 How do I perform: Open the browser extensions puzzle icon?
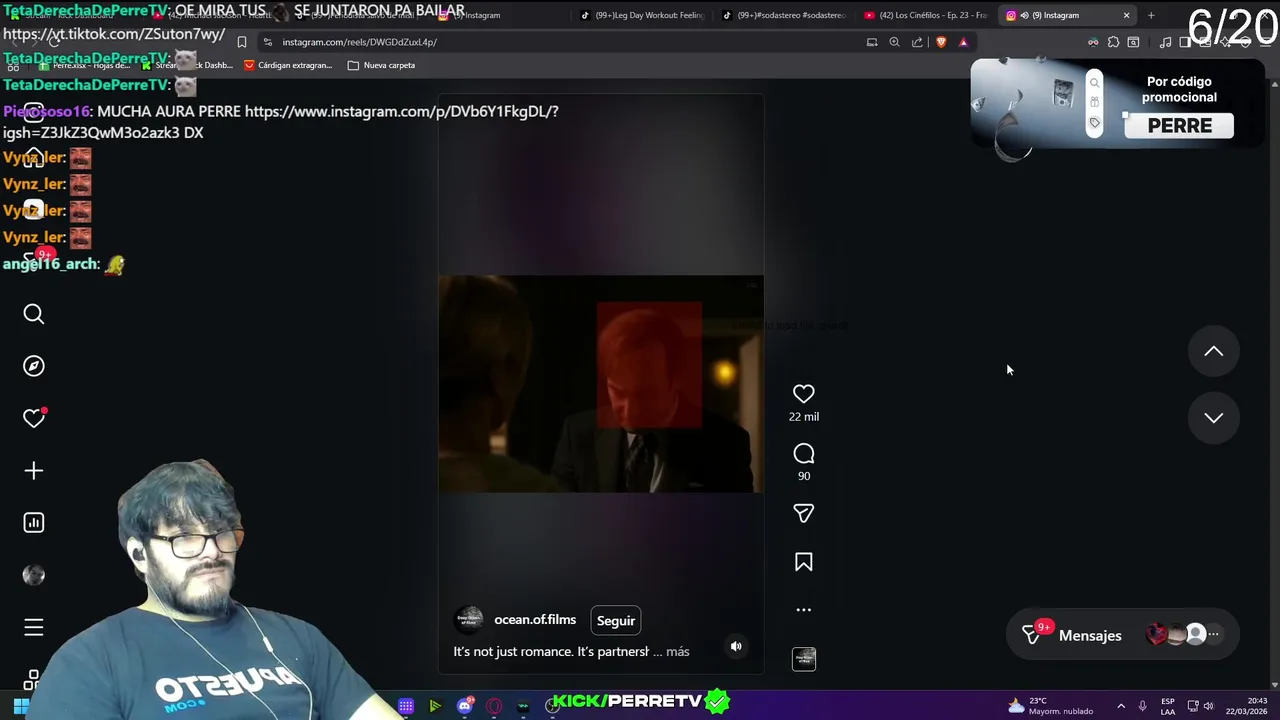tap(1113, 42)
